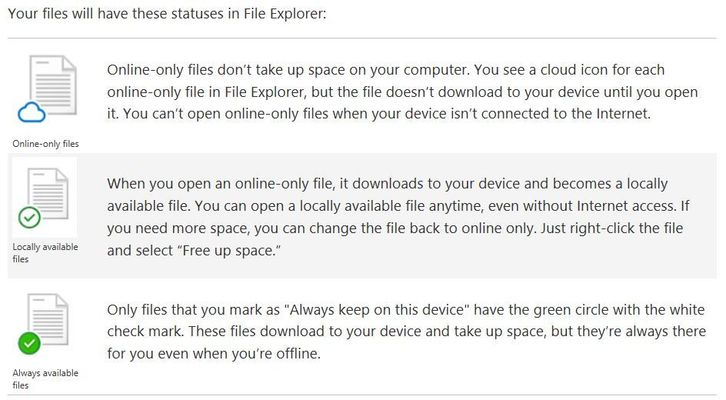726x400 pixels.
Task: Click the quoted "Always keep on this device" text
Action: [x=379, y=309]
